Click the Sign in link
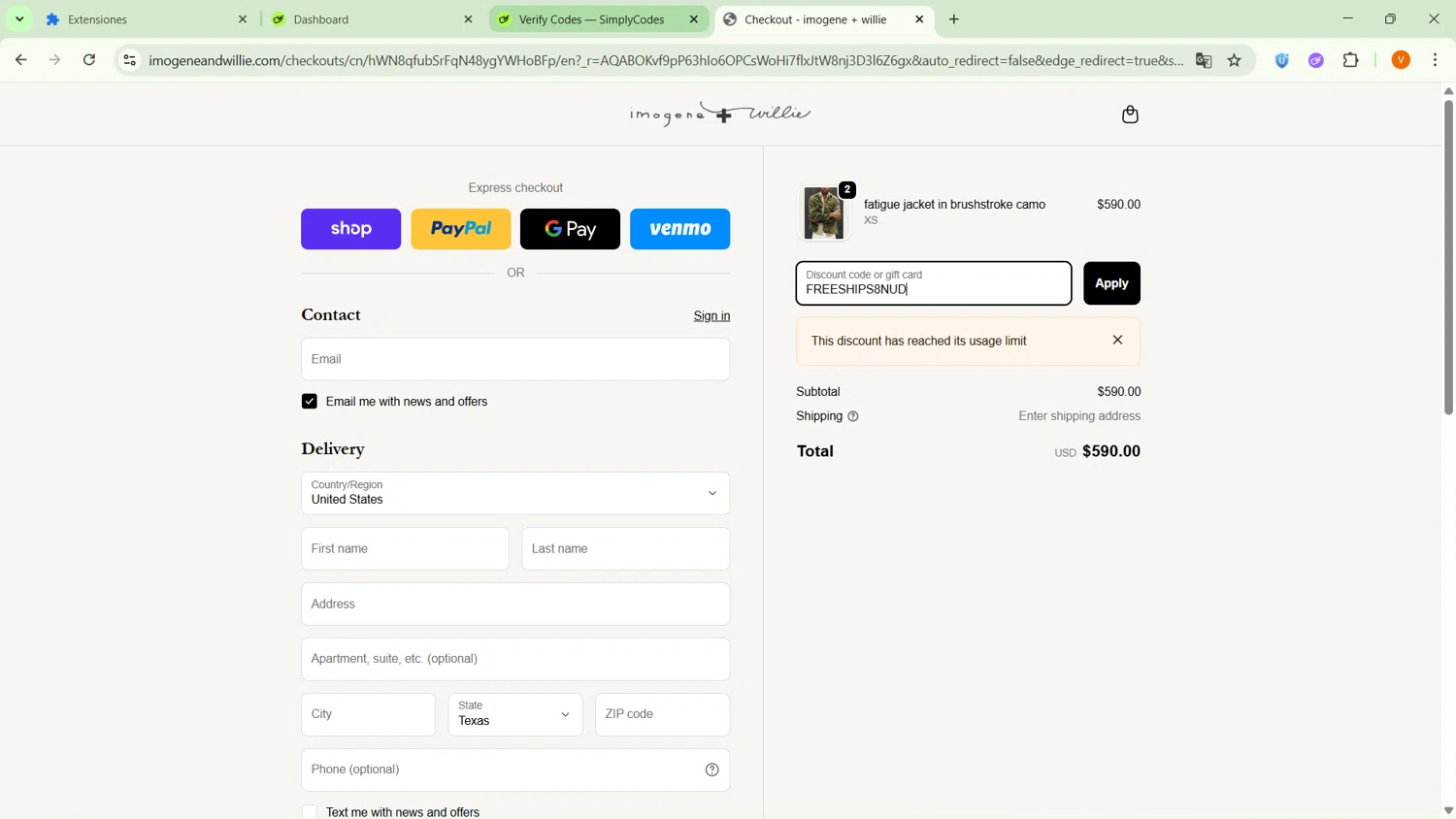 [711, 316]
